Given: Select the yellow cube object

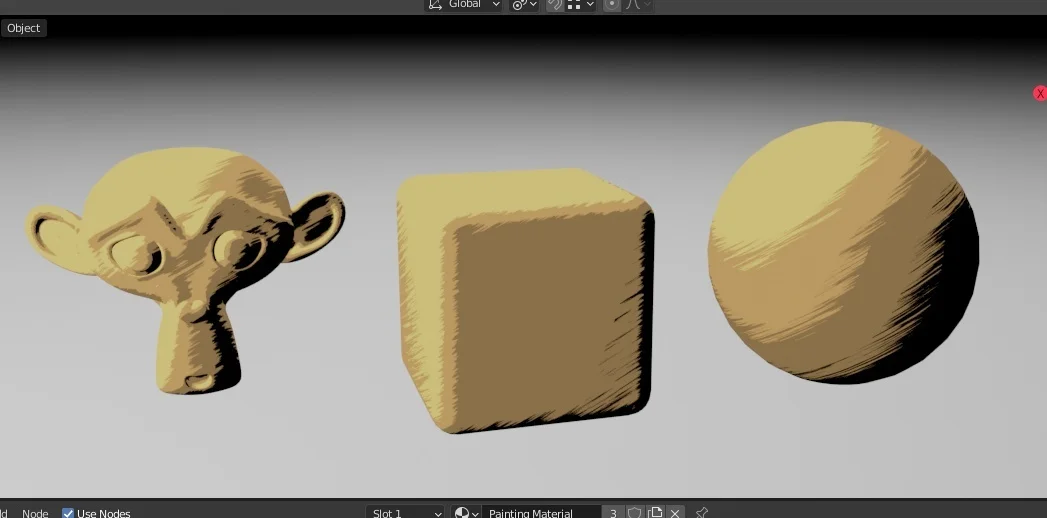Looking at the screenshot, I should coord(525,300).
